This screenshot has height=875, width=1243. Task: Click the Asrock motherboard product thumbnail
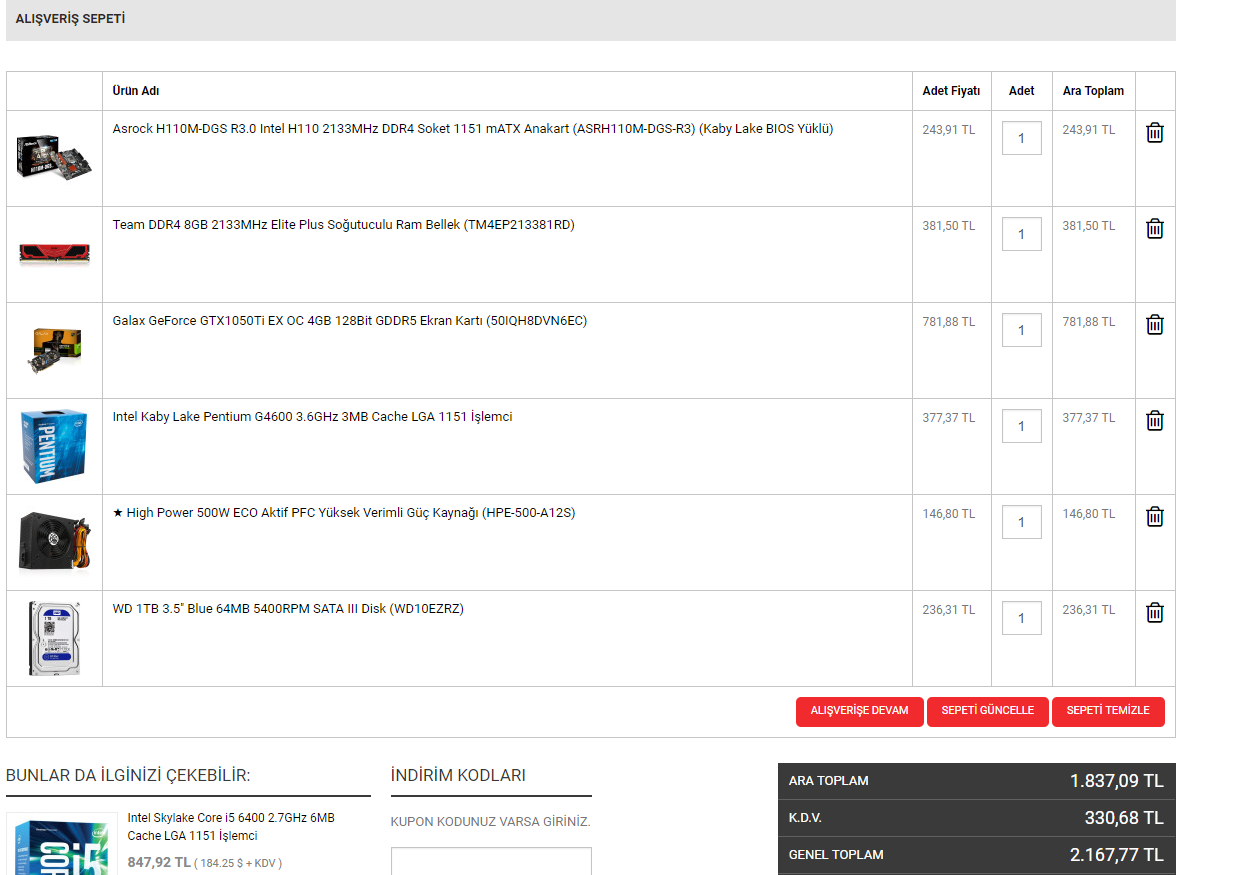pos(54,157)
